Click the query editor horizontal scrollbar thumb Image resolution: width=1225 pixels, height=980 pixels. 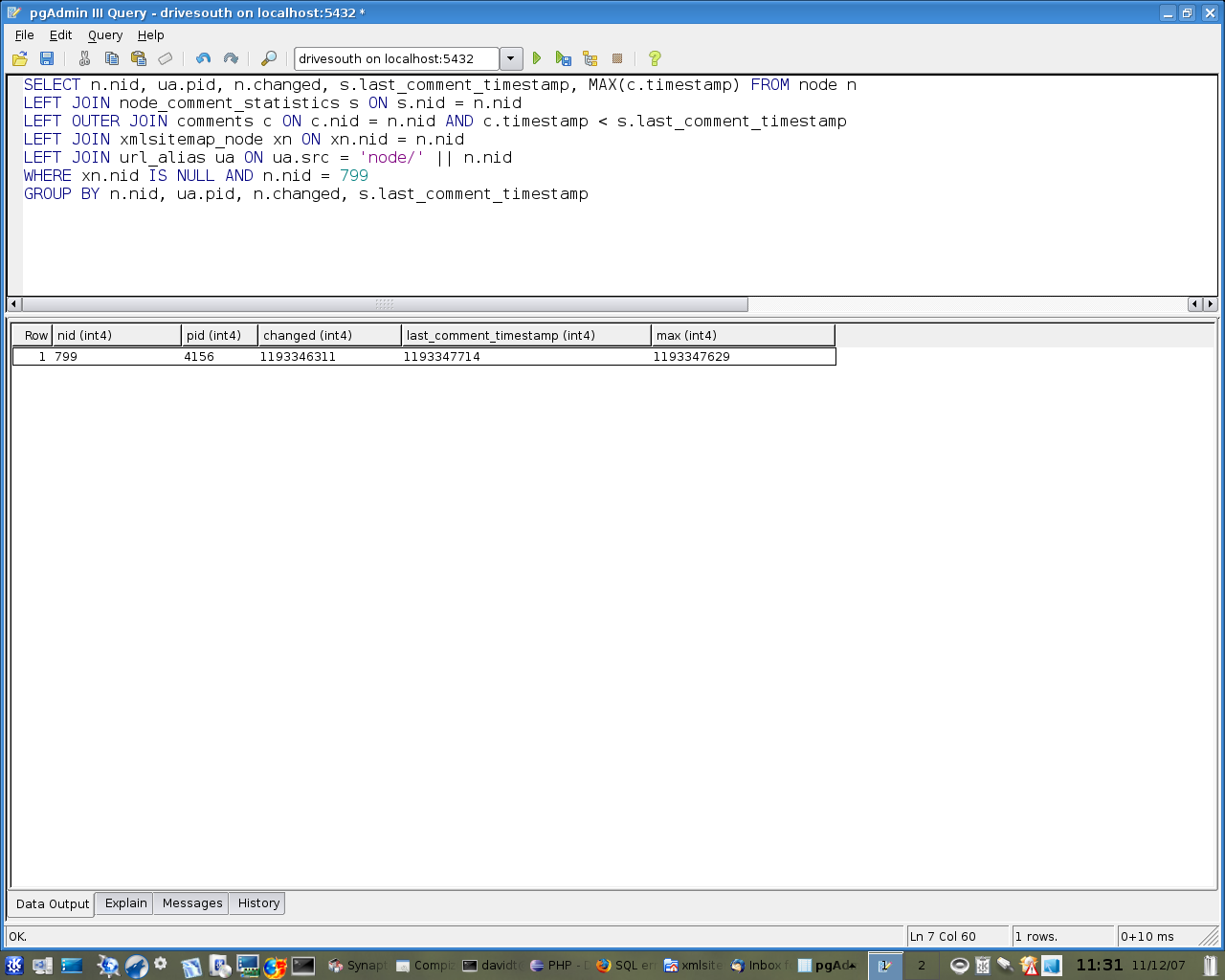click(385, 304)
